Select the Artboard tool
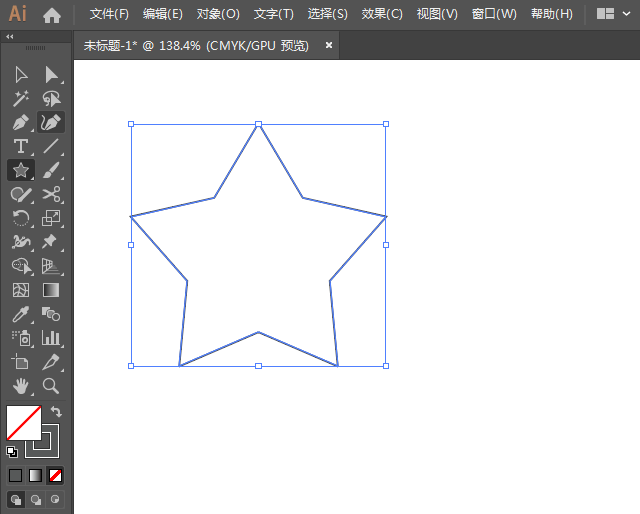 click(x=20, y=361)
